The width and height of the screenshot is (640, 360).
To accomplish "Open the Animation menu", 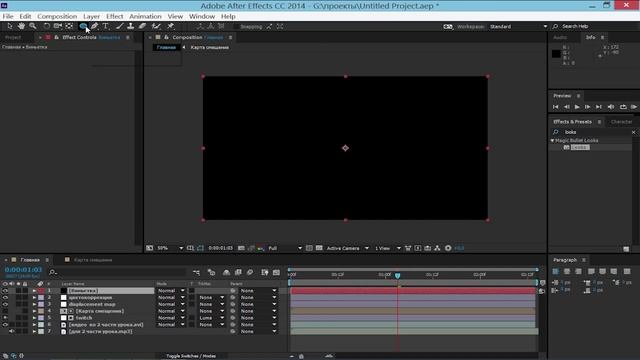I will [145, 16].
